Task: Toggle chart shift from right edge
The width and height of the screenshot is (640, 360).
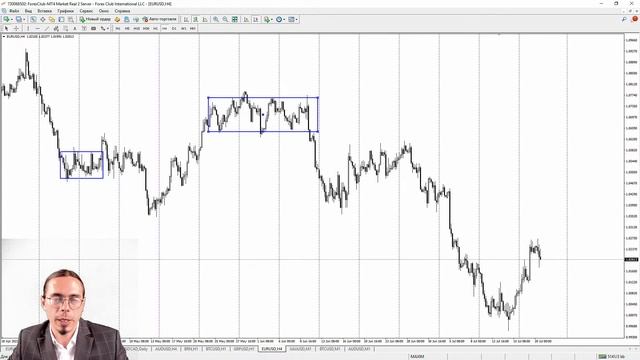Action: (256, 19)
